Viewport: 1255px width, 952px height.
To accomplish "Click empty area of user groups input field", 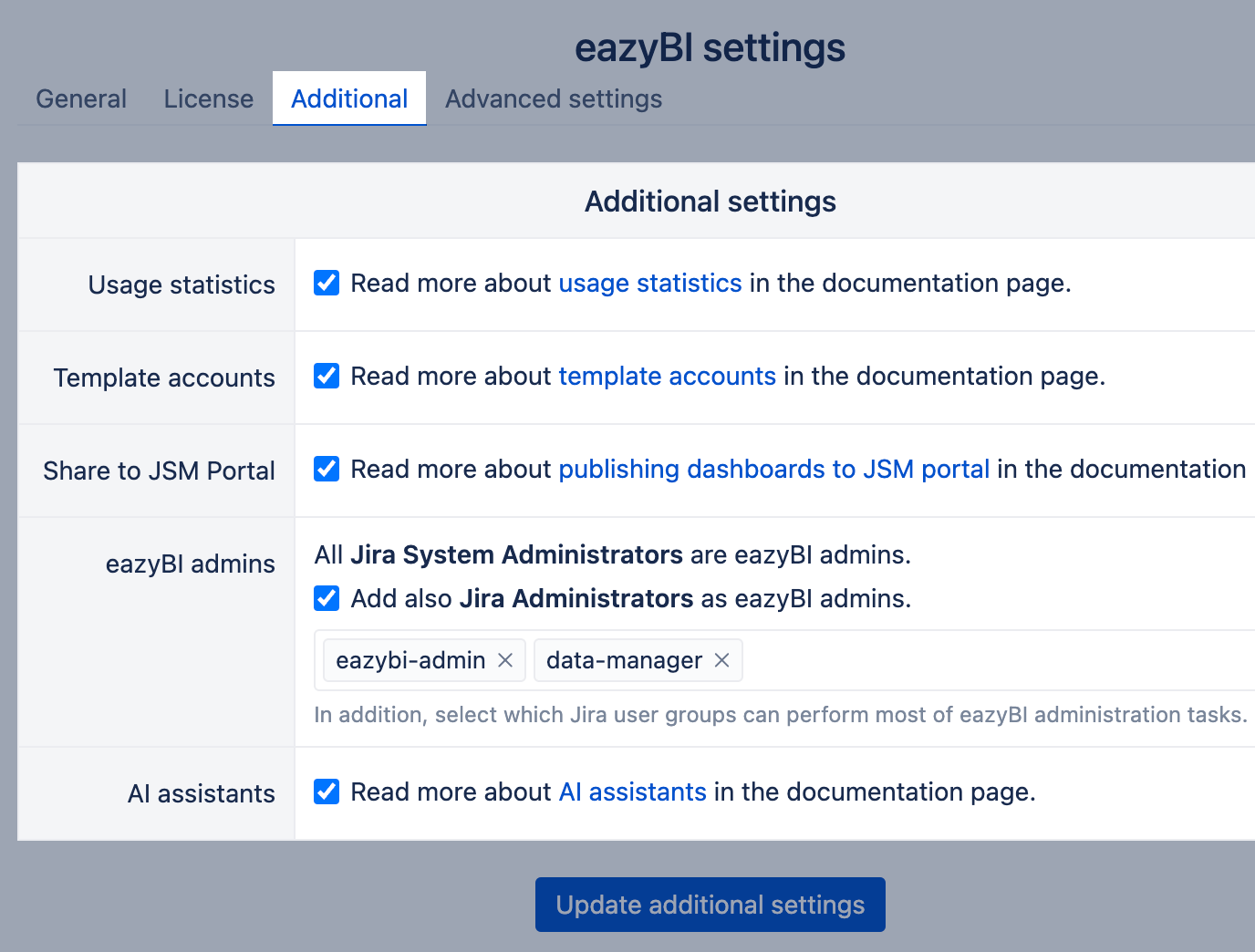I will tap(994, 660).
